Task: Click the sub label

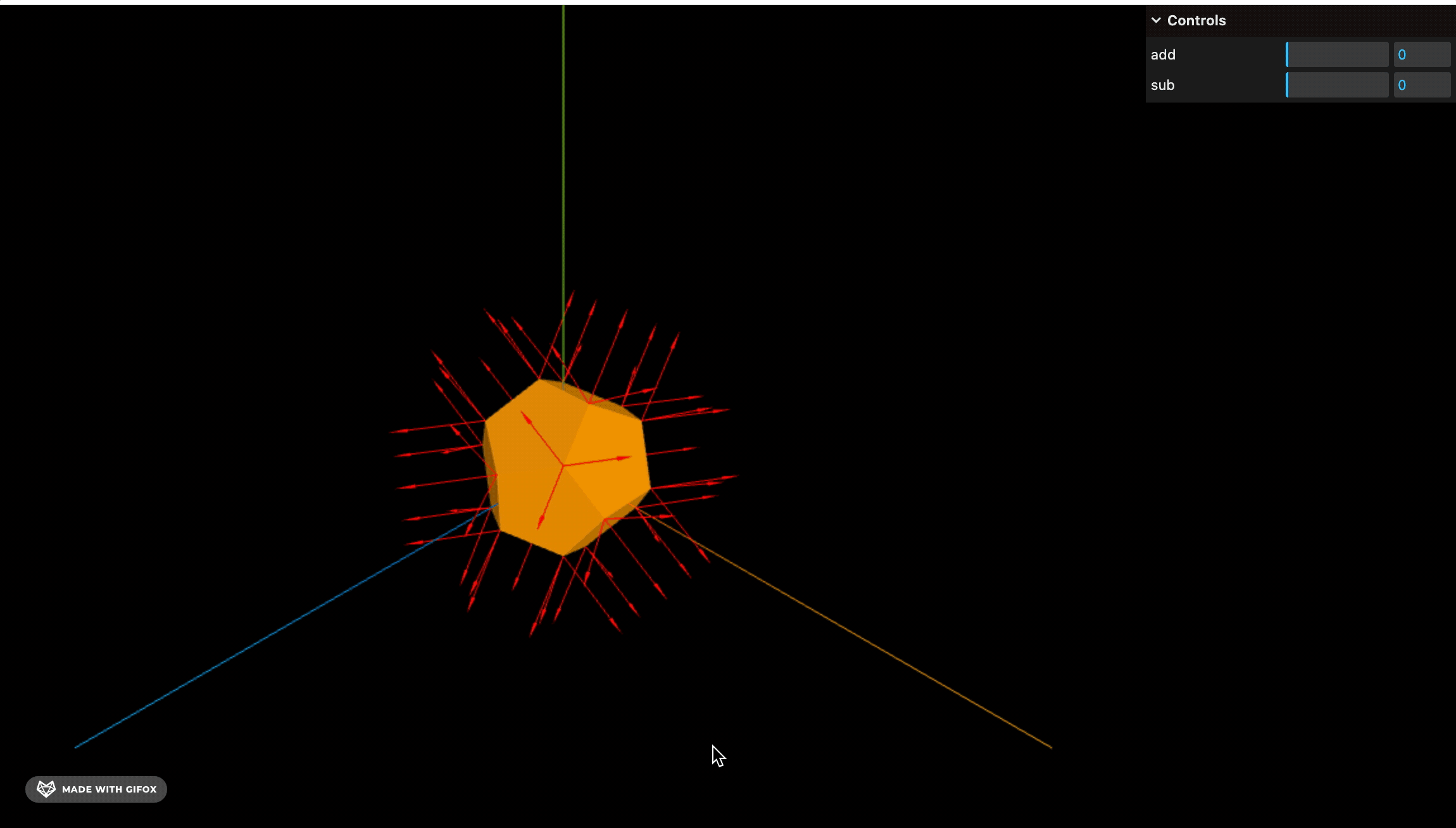Action: pyautogui.click(x=1162, y=85)
